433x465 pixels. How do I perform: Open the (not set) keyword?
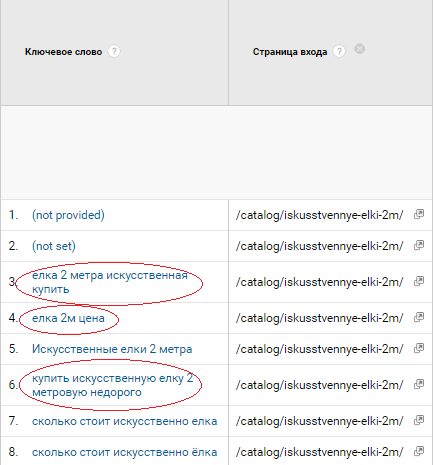click(54, 246)
